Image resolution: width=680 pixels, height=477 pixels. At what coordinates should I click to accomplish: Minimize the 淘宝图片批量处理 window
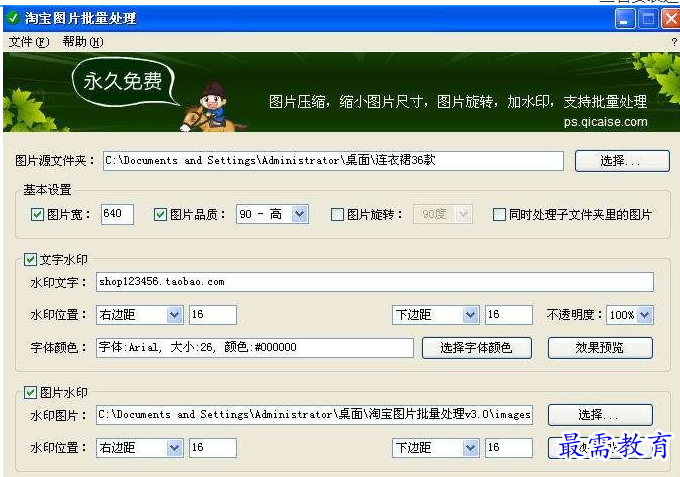(625, 19)
